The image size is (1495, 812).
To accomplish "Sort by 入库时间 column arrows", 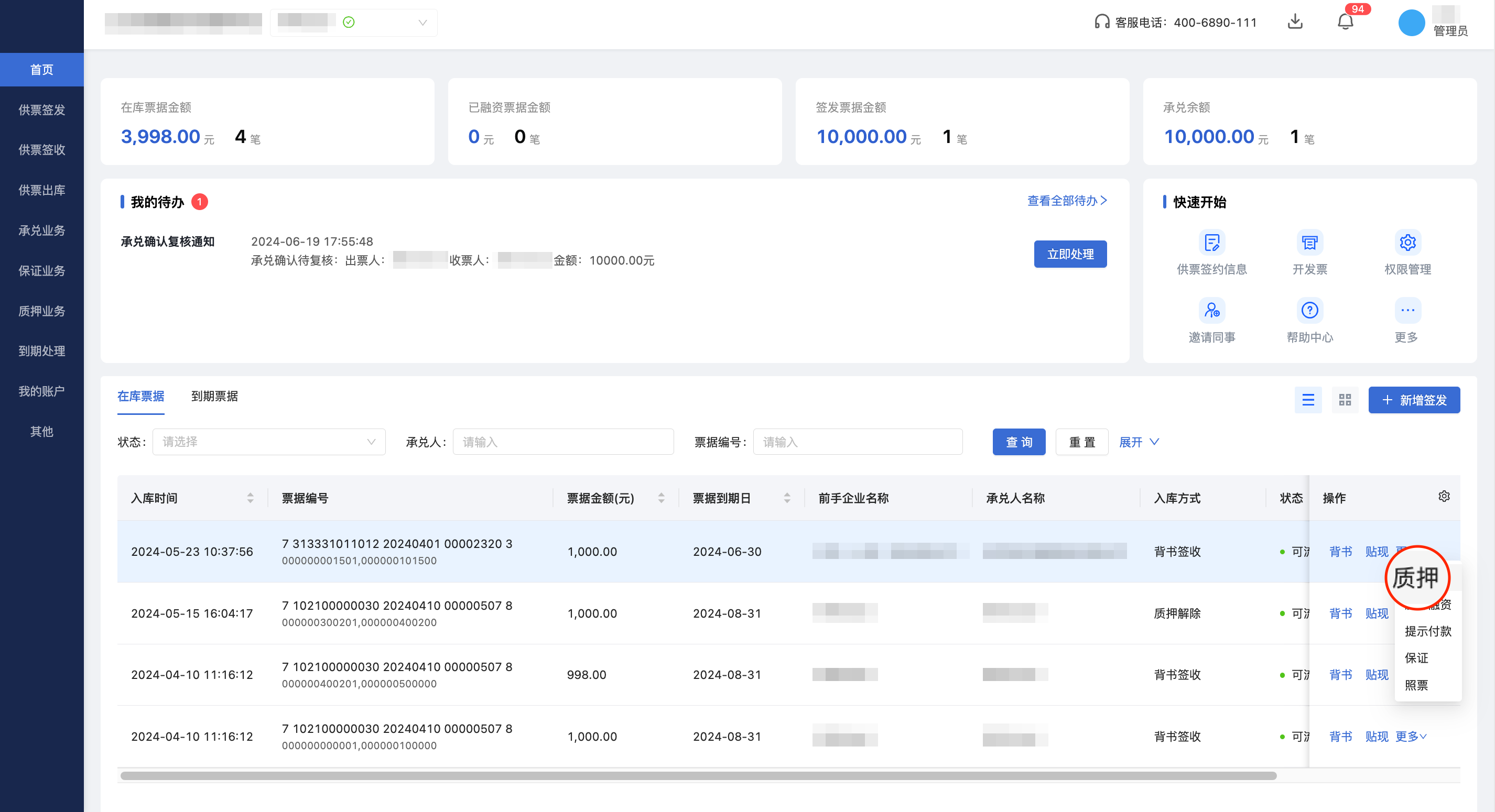I will [x=250, y=498].
